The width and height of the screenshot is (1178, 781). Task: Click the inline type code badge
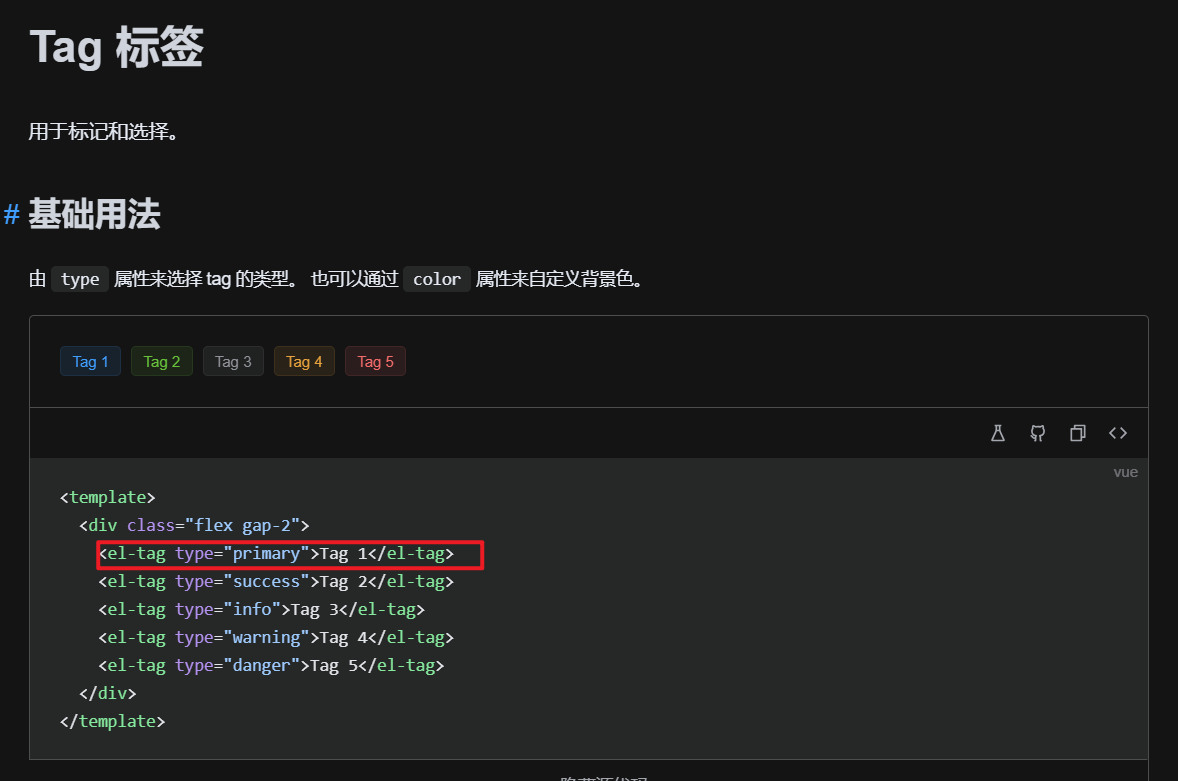pyautogui.click(x=80, y=279)
